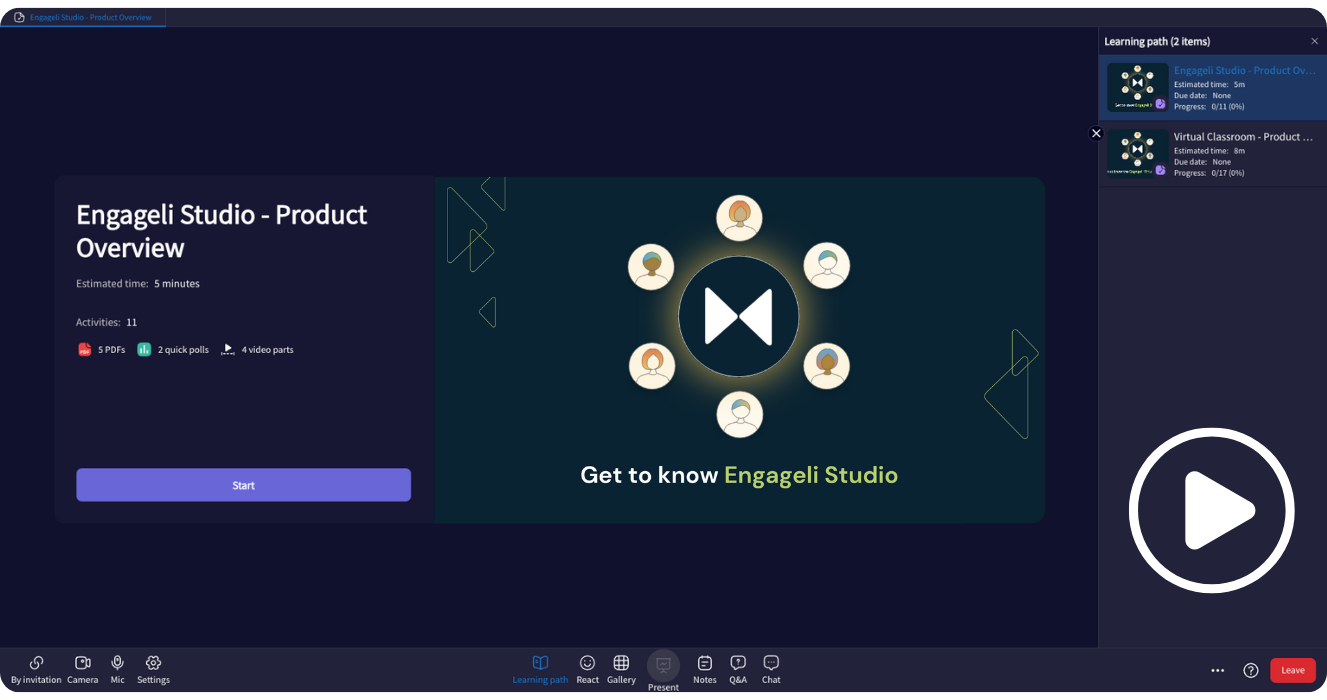Open the Q&A icon
This screenshot has height=700, width=1327.
point(738,663)
